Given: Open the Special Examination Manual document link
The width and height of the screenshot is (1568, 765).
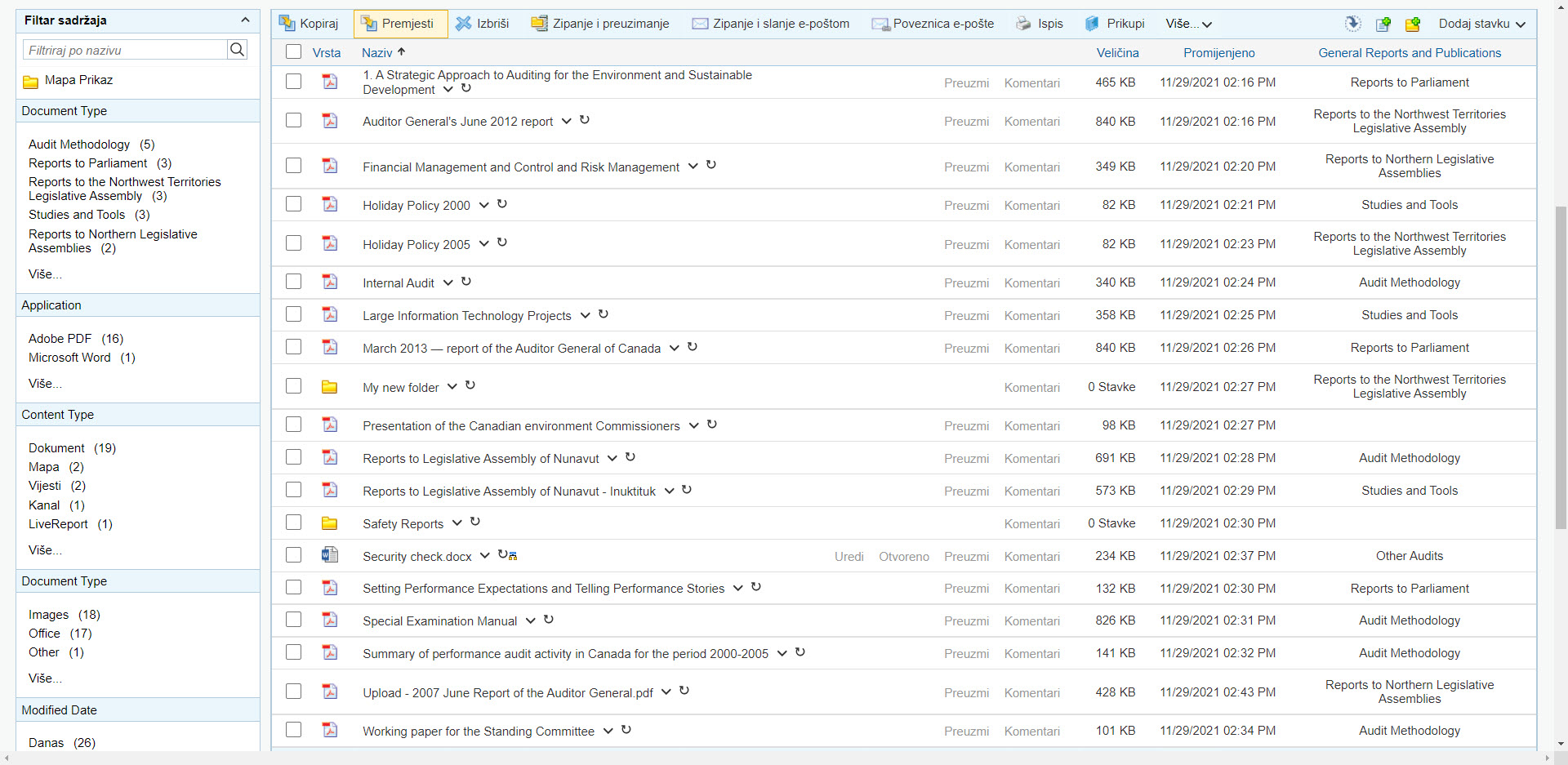Looking at the screenshot, I should [x=439, y=621].
